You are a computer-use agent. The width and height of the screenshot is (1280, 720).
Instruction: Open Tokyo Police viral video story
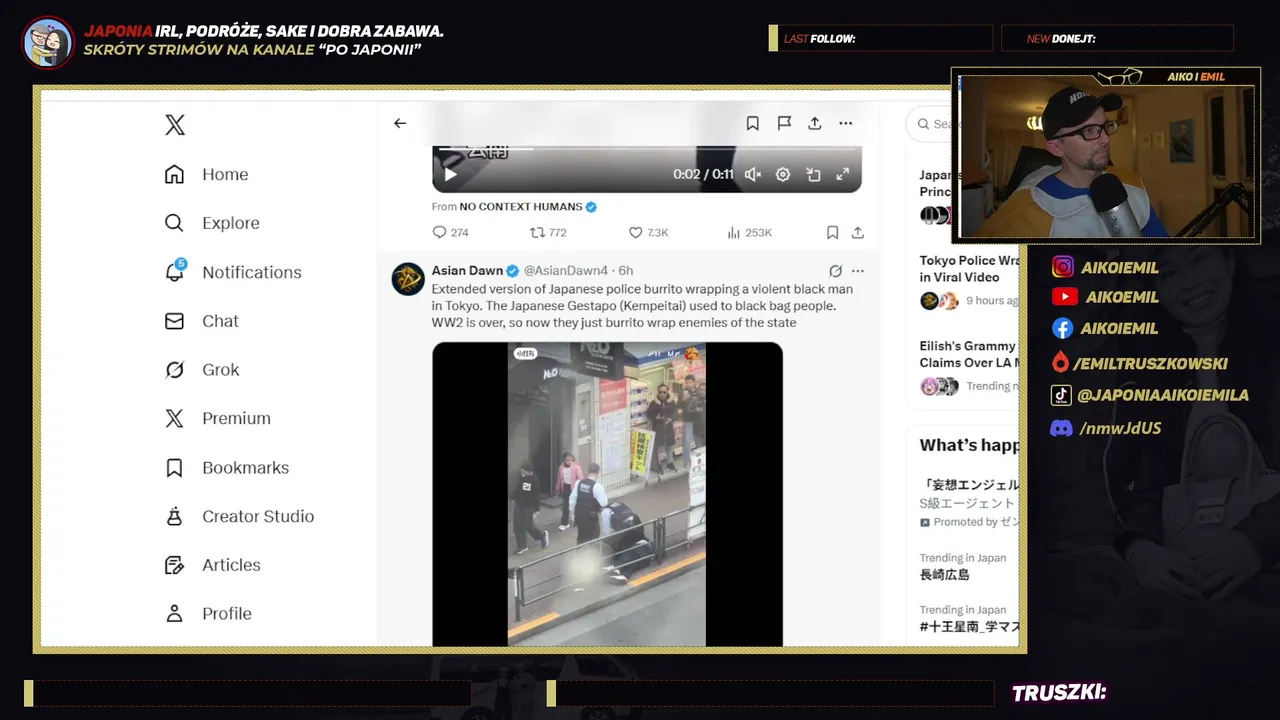tap(969, 268)
